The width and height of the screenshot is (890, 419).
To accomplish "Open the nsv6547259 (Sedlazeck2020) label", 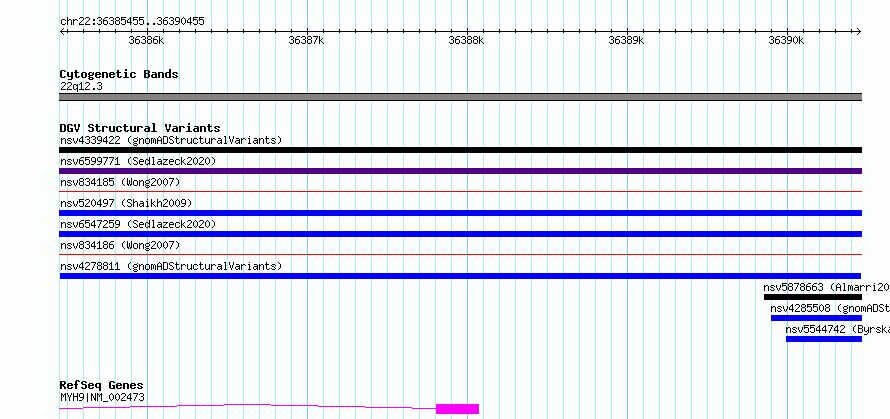I will [138, 224].
